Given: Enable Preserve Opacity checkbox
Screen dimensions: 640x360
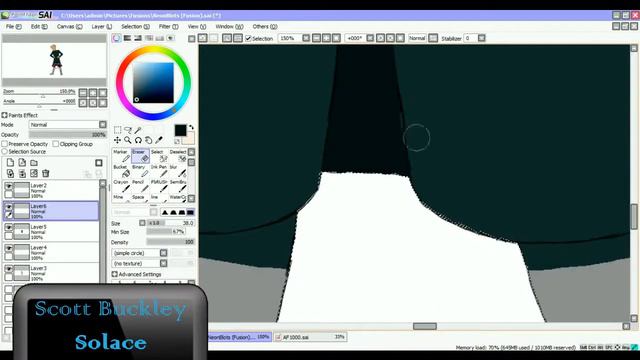Looking at the screenshot, I should tap(5, 144).
